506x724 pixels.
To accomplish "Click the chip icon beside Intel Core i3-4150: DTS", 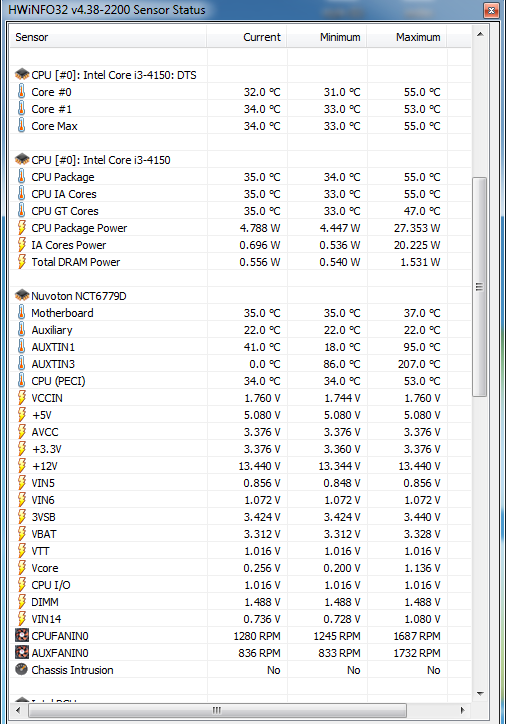I will pos(22,74).
